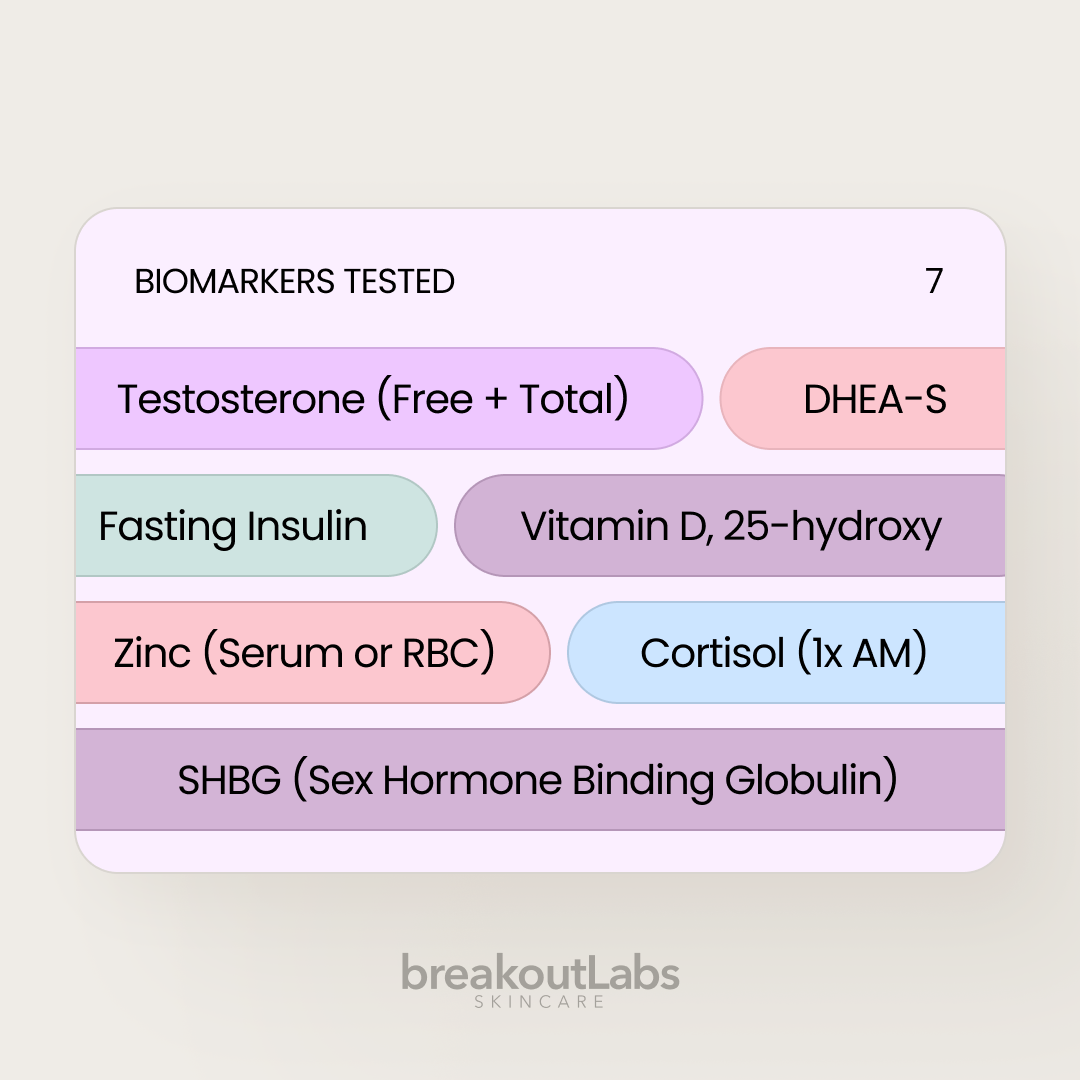Screen dimensions: 1080x1080
Task: Click the word 'Labs' in the logo
Action: point(628,973)
